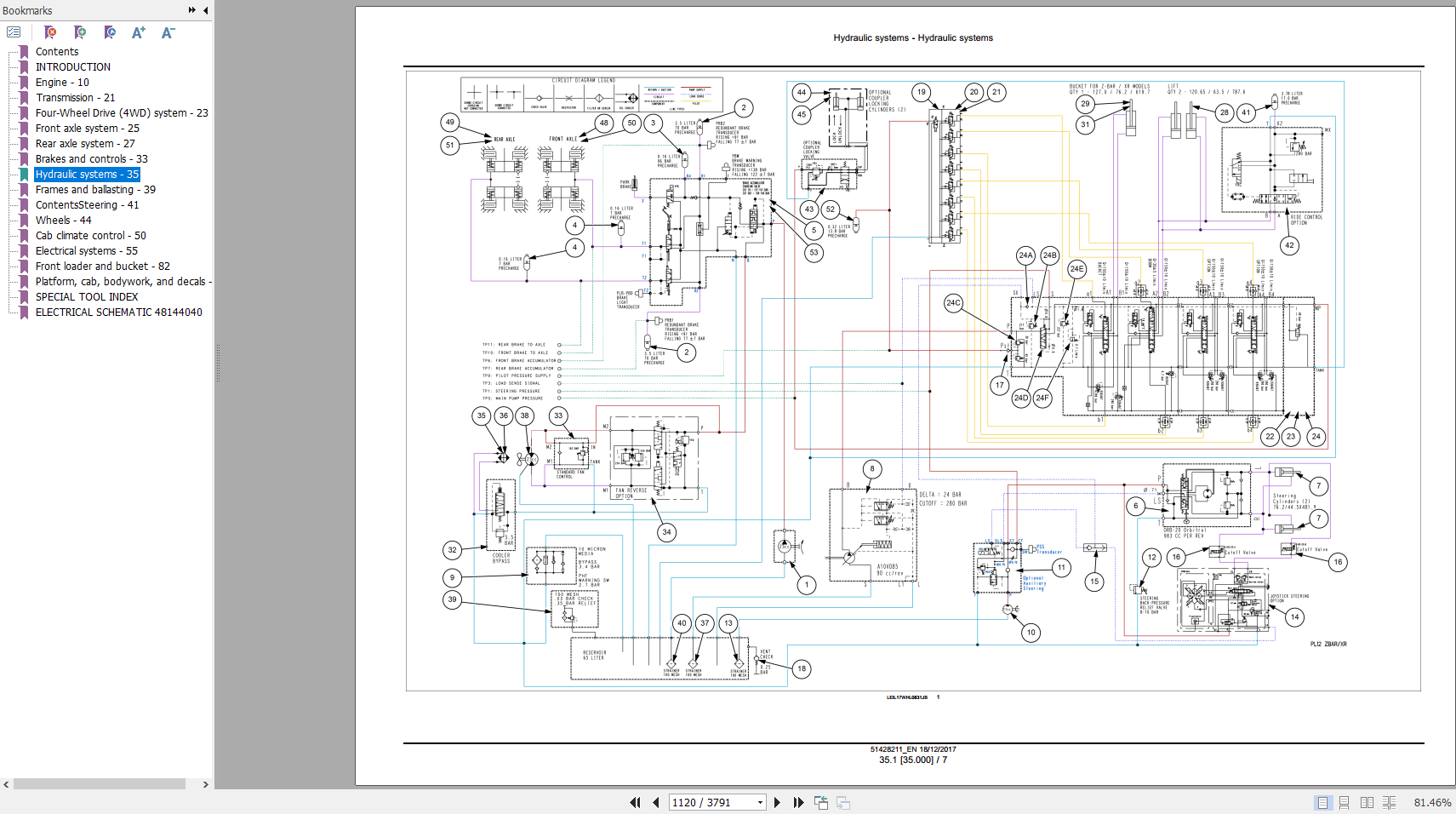Go to the next page
Screen dimensions: 1456x814
pyautogui.click(x=777, y=802)
